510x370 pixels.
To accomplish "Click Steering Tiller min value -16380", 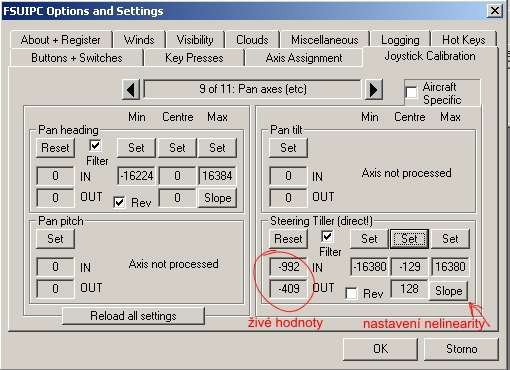I will coord(369,267).
